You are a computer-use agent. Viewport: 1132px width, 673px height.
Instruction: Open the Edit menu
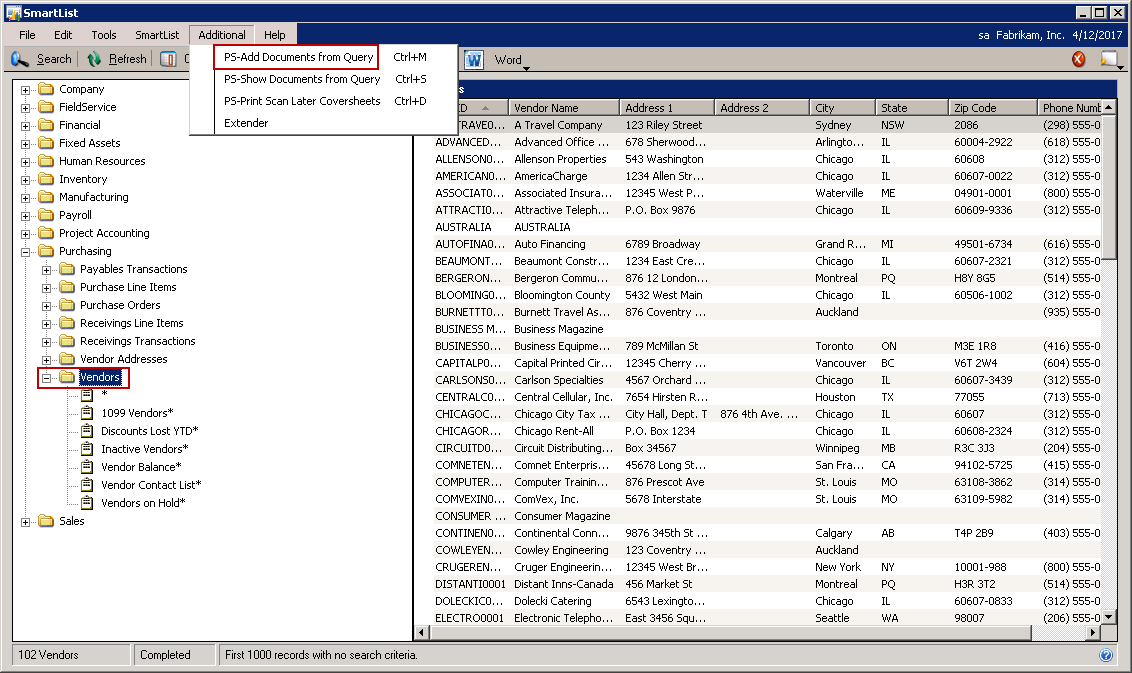[63, 35]
